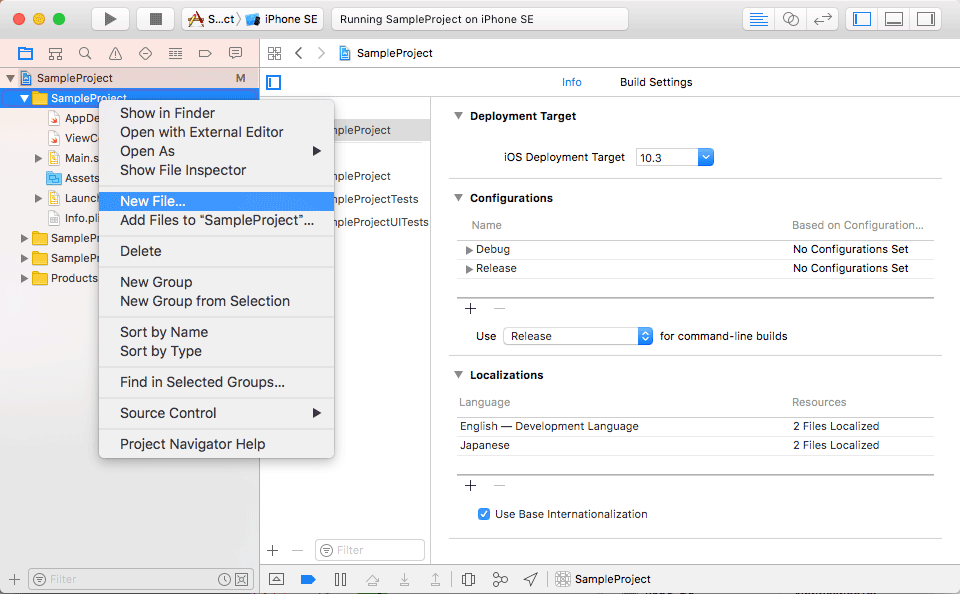Choose New Group menu item
The width and height of the screenshot is (960, 594).
click(216, 282)
